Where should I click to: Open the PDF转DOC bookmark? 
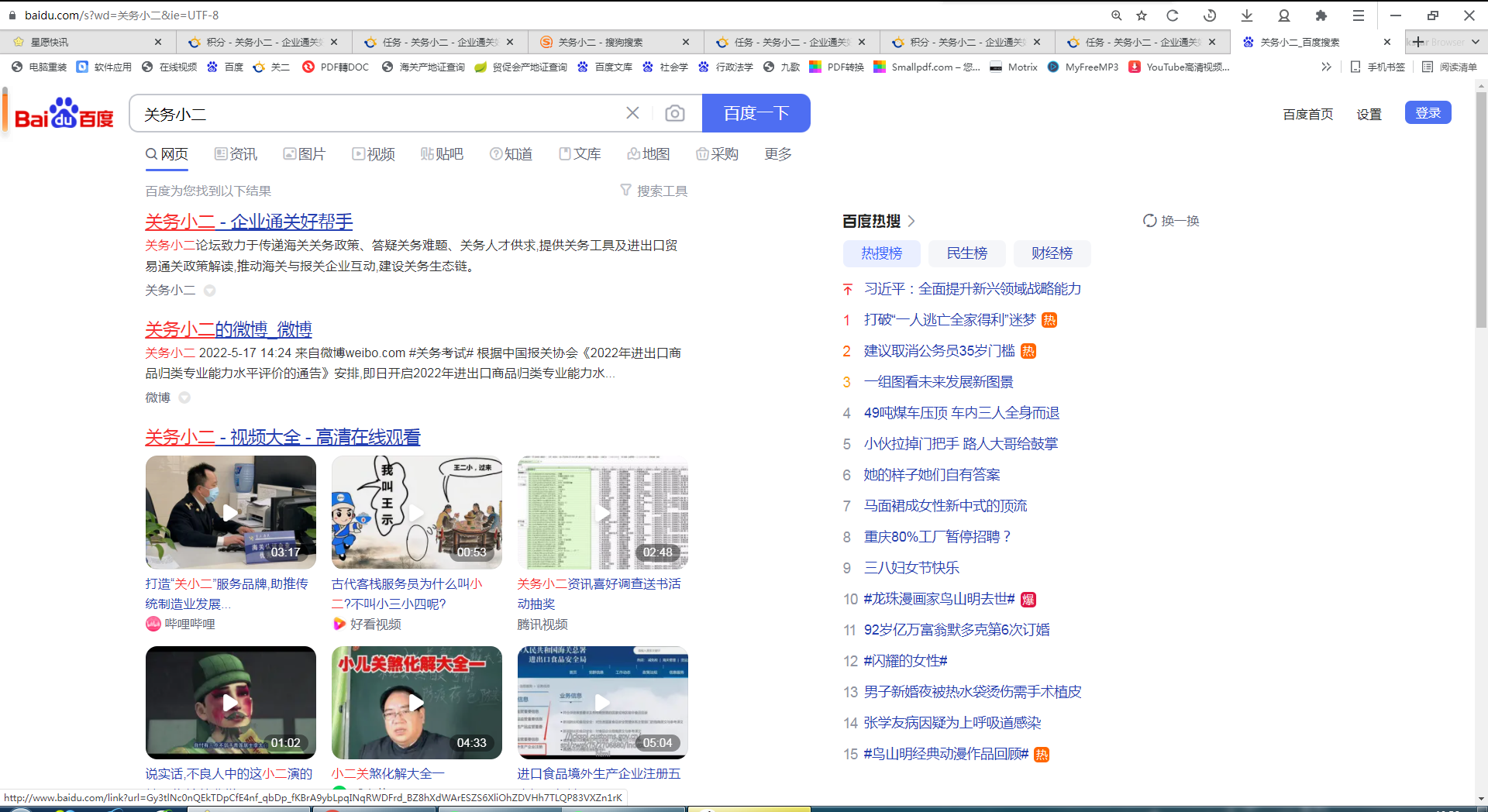point(336,67)
